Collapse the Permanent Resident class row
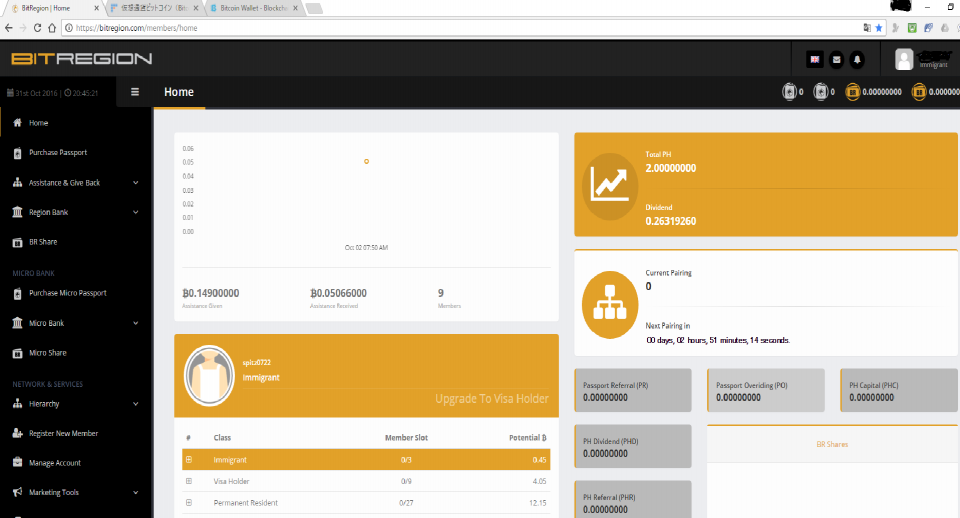 coord(189,503)
